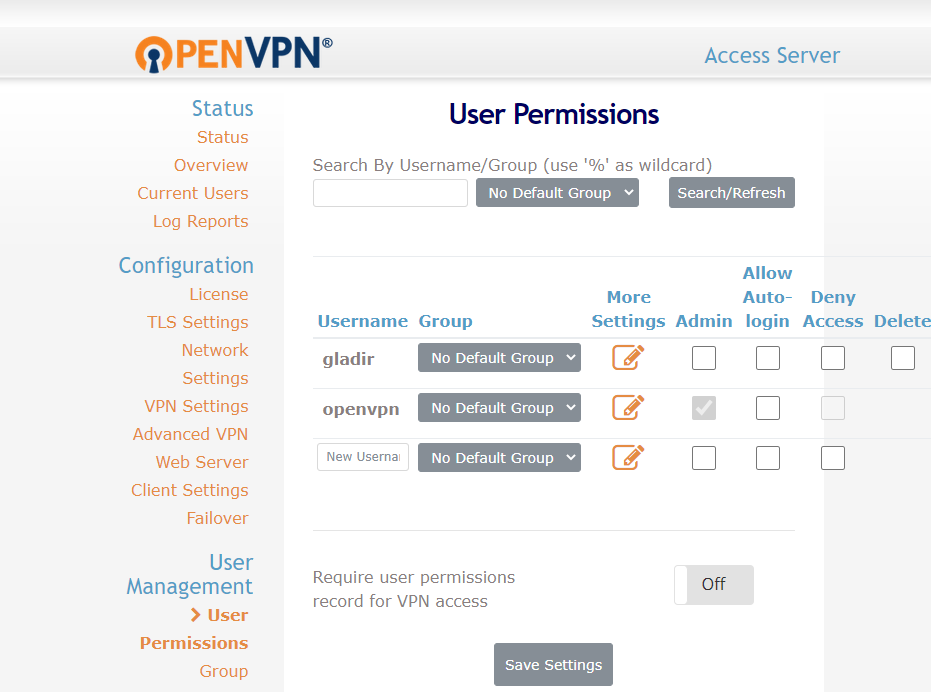Check the Admin box for gladir
Image resolution: width=931 pixels, height=692 pixels.
point(704,358)
